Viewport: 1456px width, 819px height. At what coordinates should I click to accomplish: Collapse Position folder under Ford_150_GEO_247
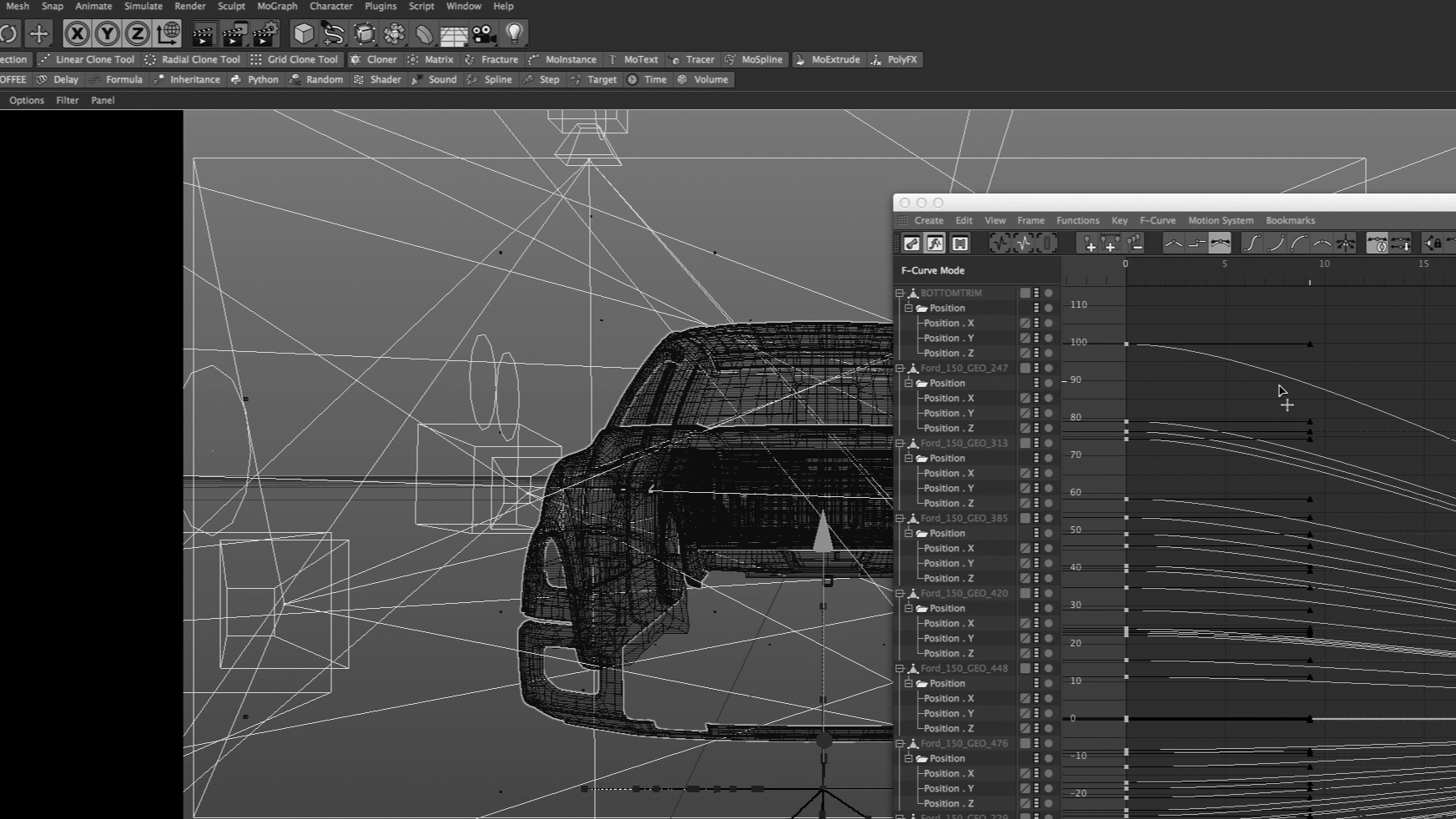(909, 383)
